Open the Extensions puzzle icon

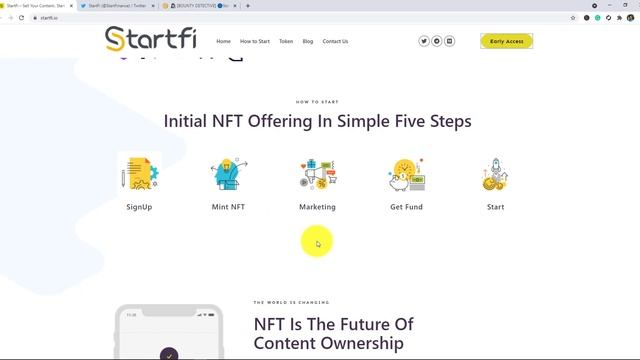pyautogui.click(x=620, y=18)
